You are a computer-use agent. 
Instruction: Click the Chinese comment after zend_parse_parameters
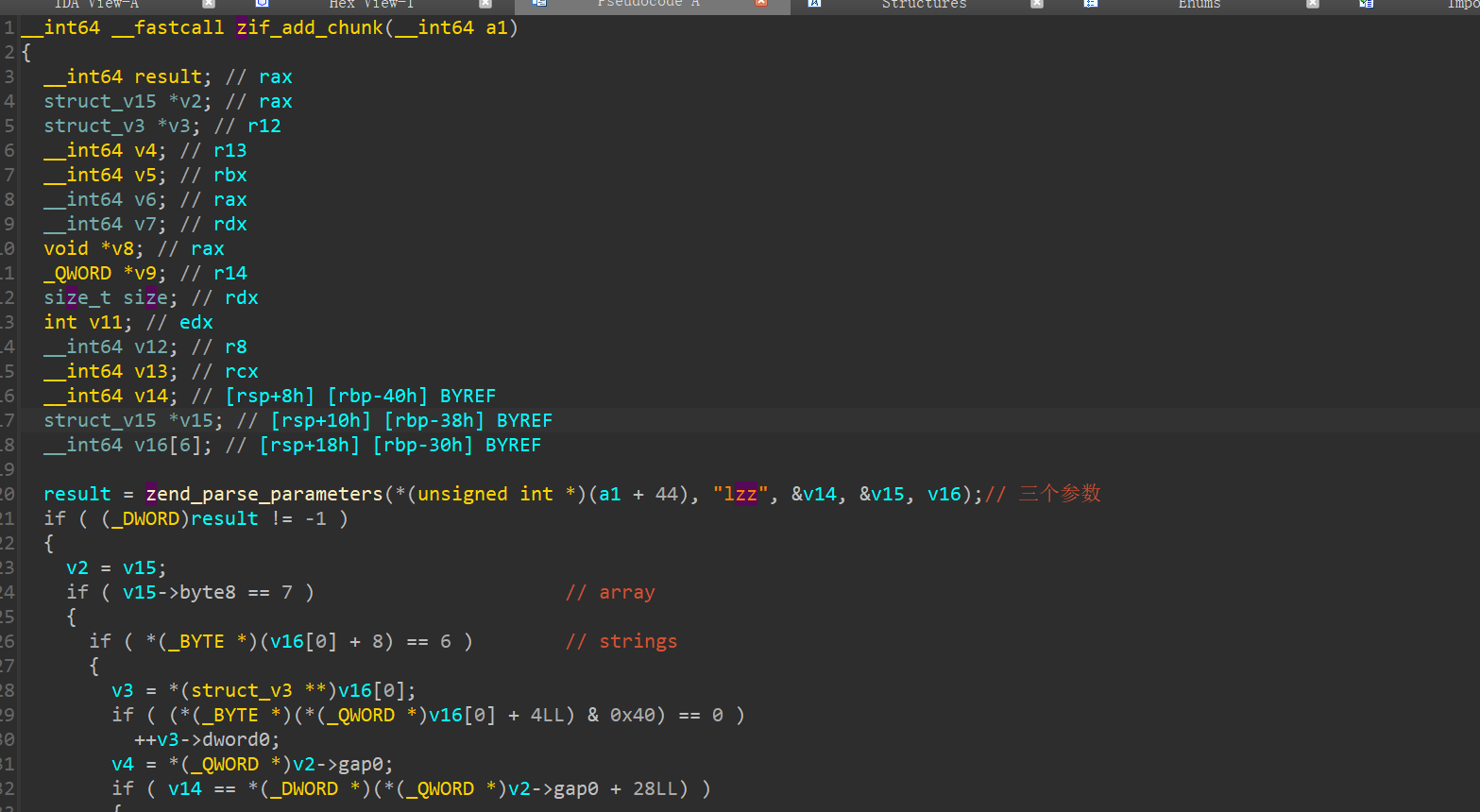coord(1044,494)
